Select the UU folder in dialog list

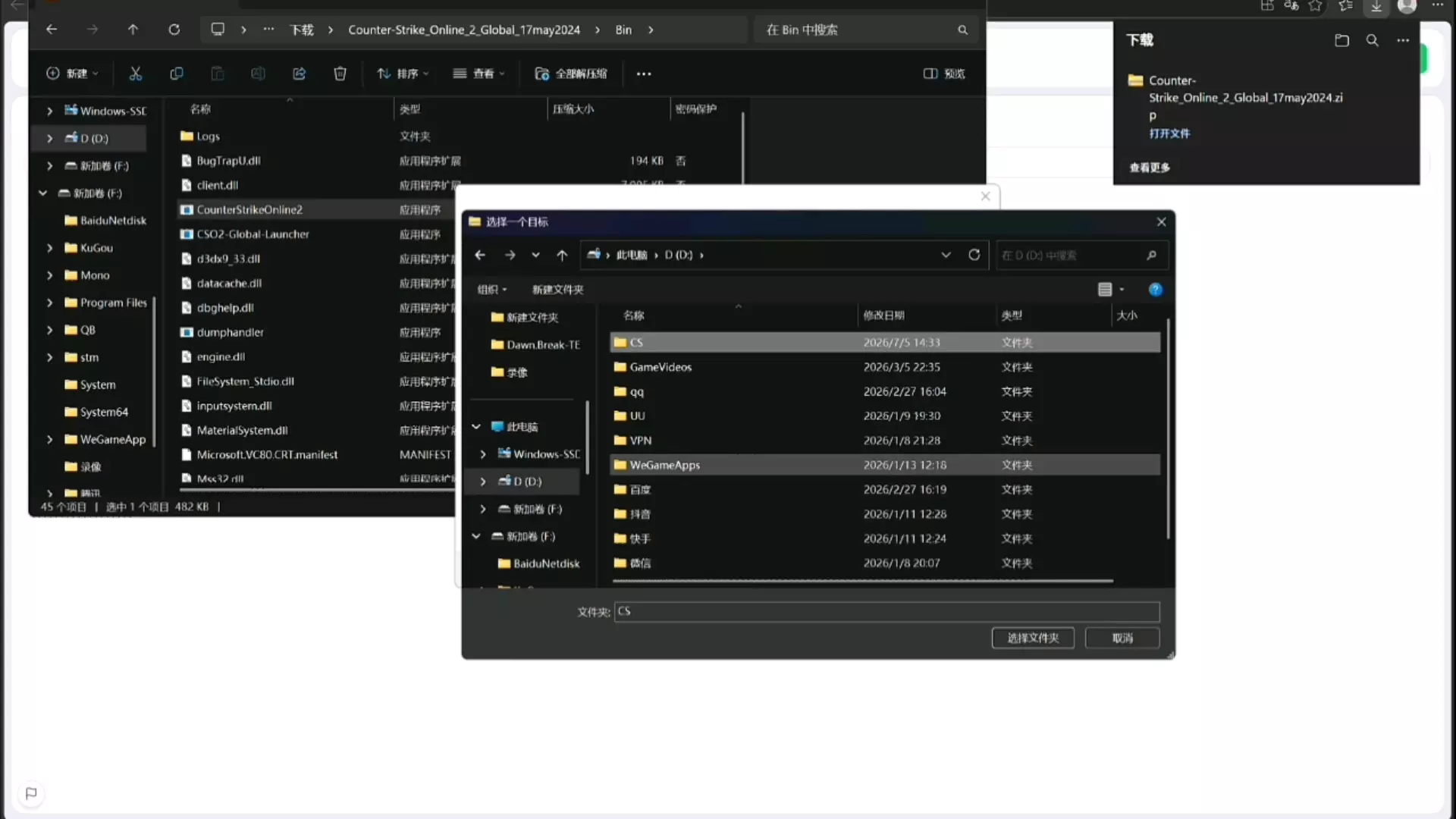click(884, 416)
